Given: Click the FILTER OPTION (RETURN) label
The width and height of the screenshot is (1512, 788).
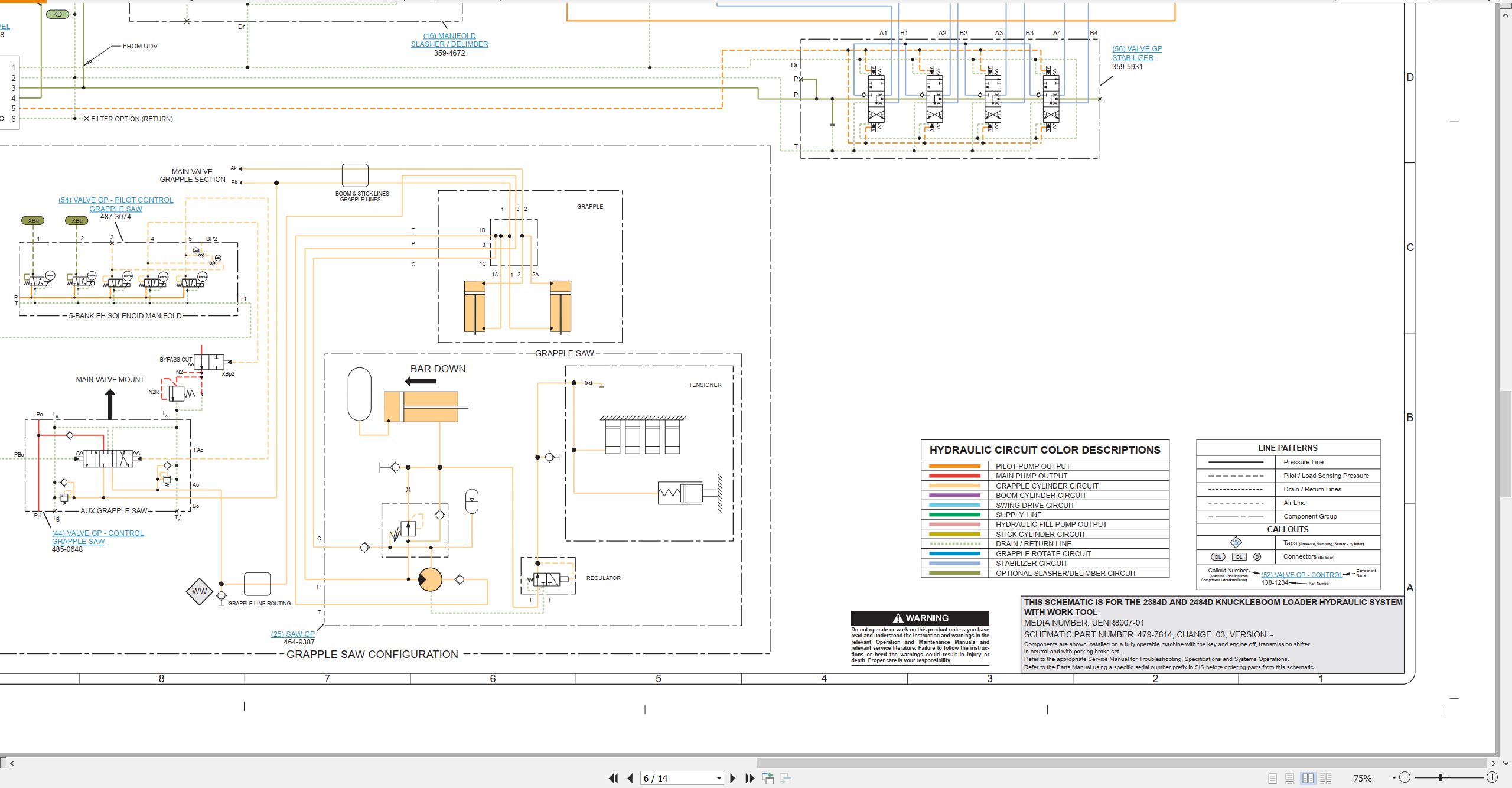Looking at the screenshot, I should pyautogui.click(x=132, y=119).
